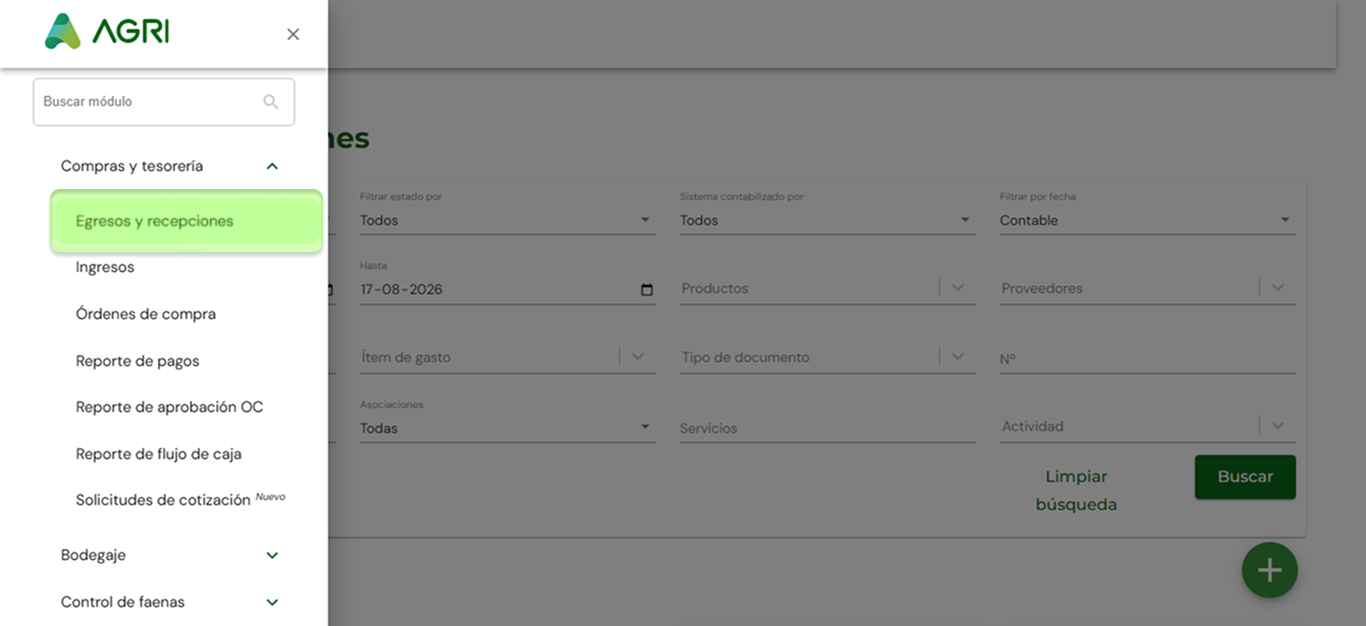The width and height of the screenshot is (1366, 626).
Task: Open Reporte de pagos
Action: pyautogui.click(x=138, y=361)
